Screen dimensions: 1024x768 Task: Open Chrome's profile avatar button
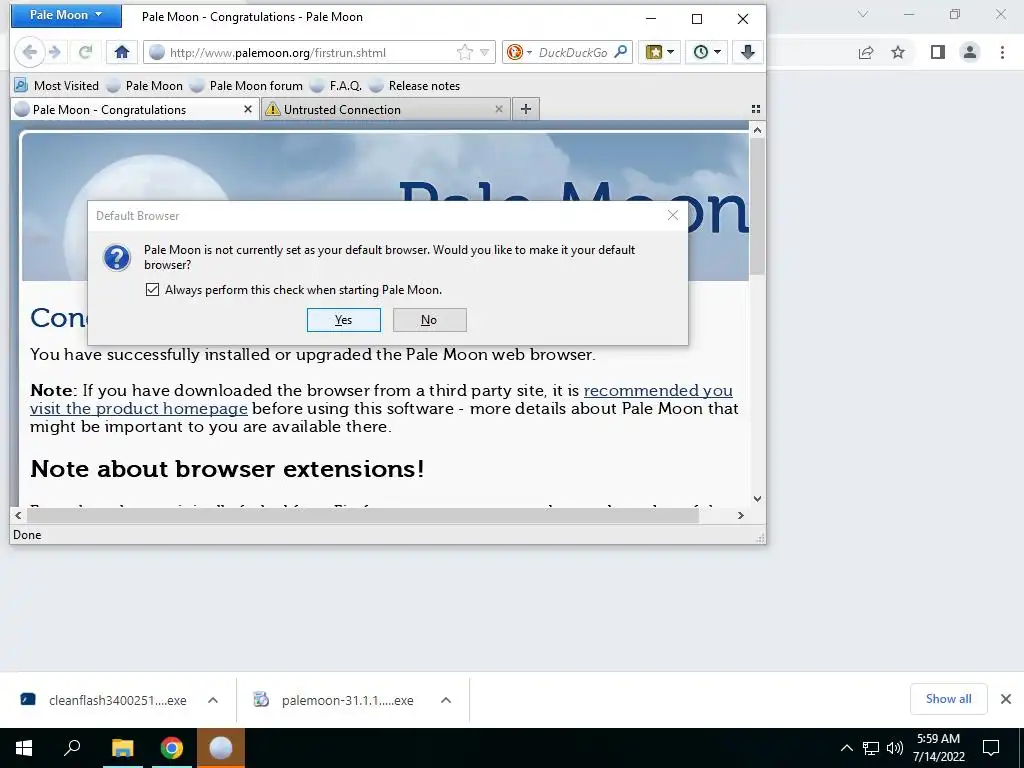pyautogui.click(x=970, y=52)
